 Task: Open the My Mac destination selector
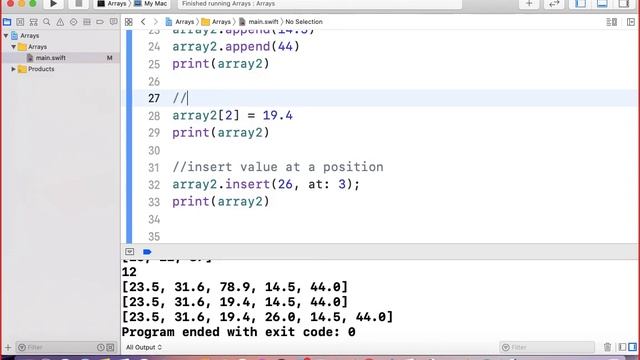(x=151, y=4)
